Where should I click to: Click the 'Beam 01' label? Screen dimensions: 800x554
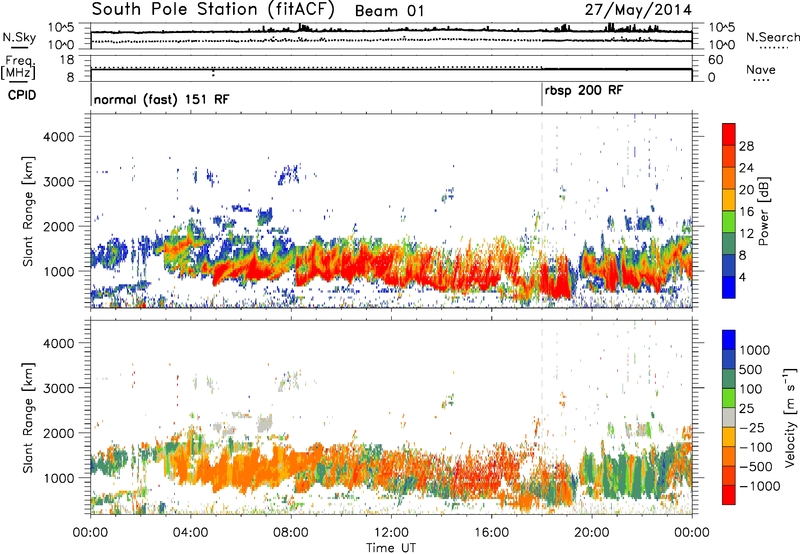[x=389, y=11]
